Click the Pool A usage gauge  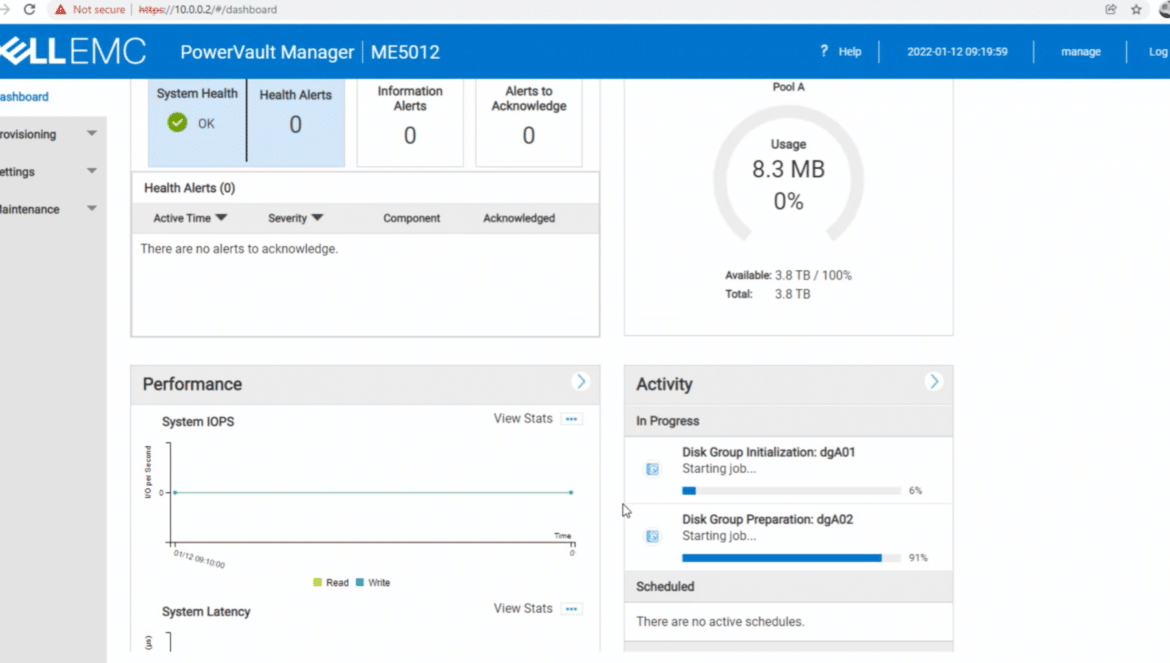coord(789,176)
